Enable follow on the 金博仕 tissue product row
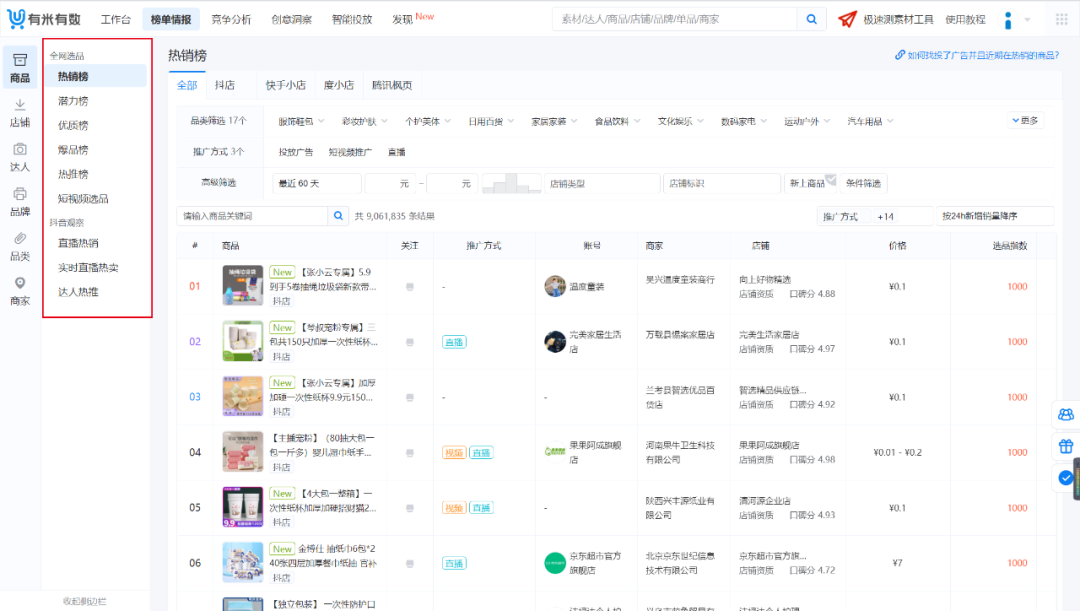Screen dimensions: 1080x611 tap(408, 563)
